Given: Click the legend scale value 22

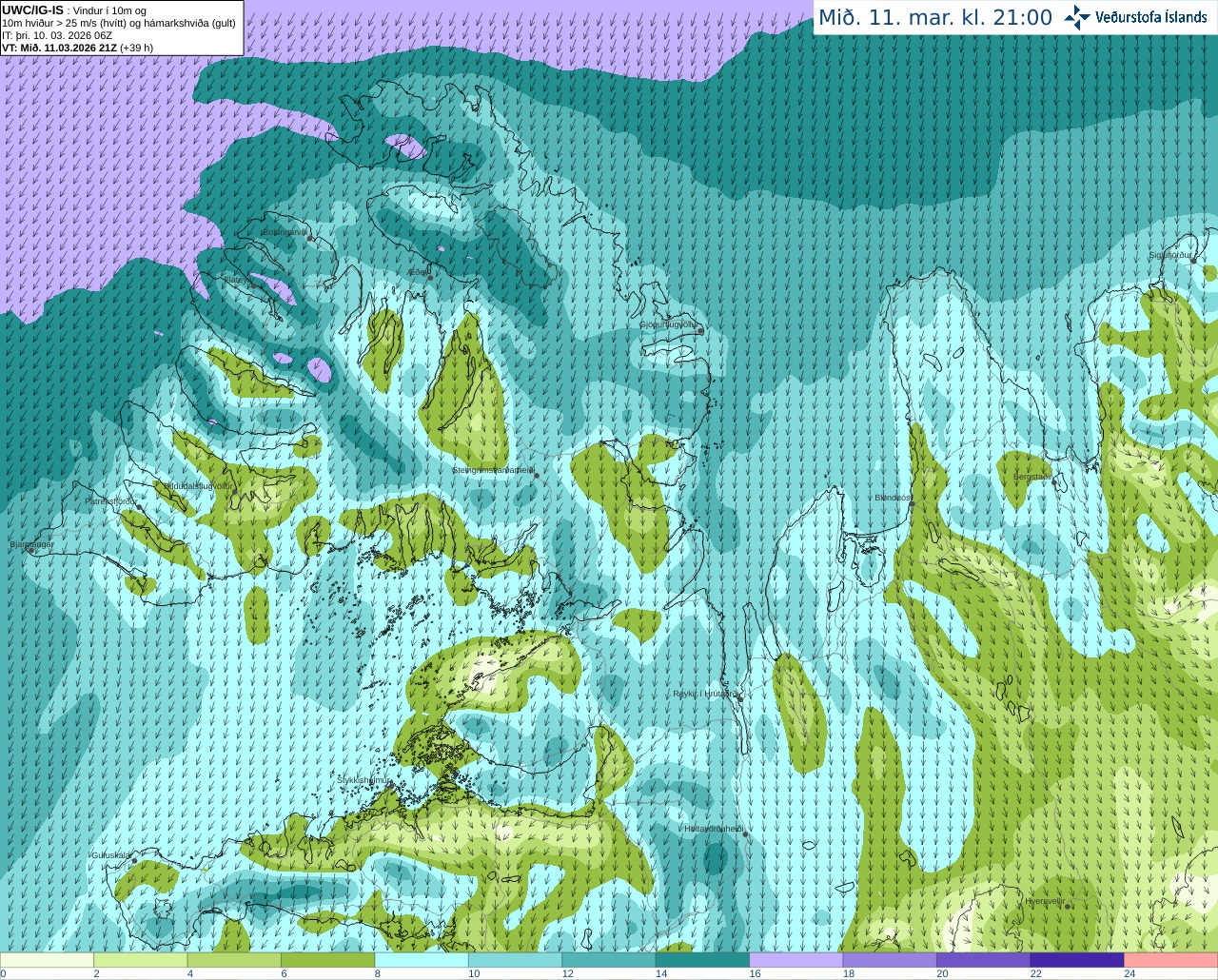Looking at the screenshot, I should point(1036,973).
